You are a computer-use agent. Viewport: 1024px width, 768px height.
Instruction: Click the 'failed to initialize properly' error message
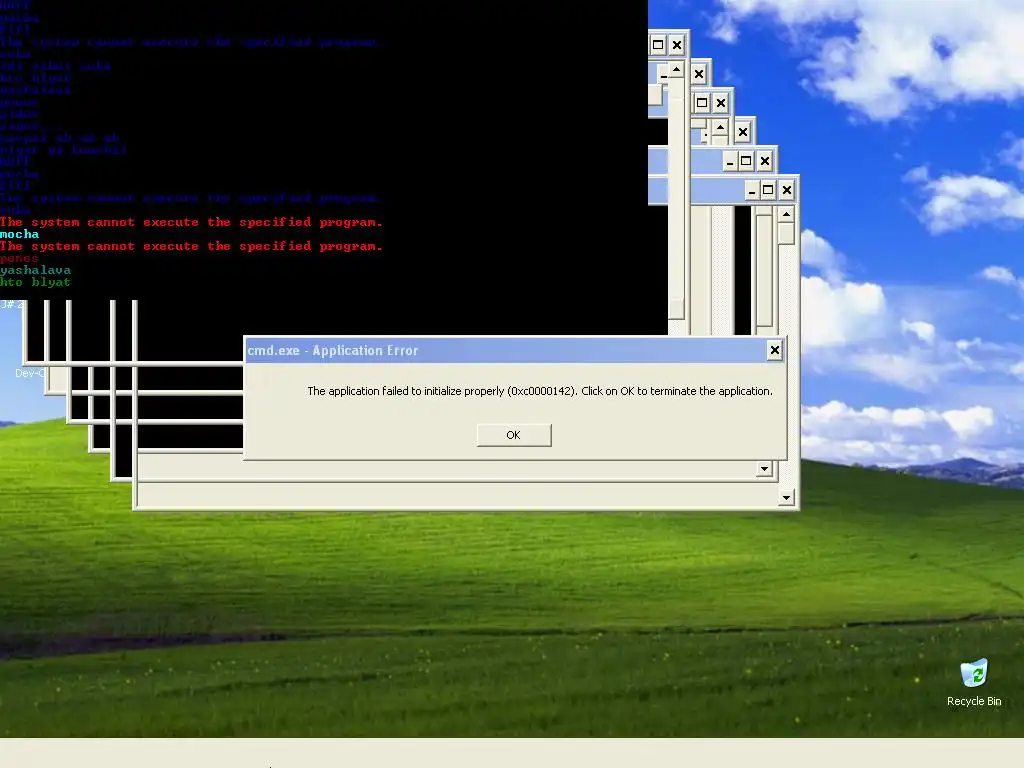pos(539,391)
